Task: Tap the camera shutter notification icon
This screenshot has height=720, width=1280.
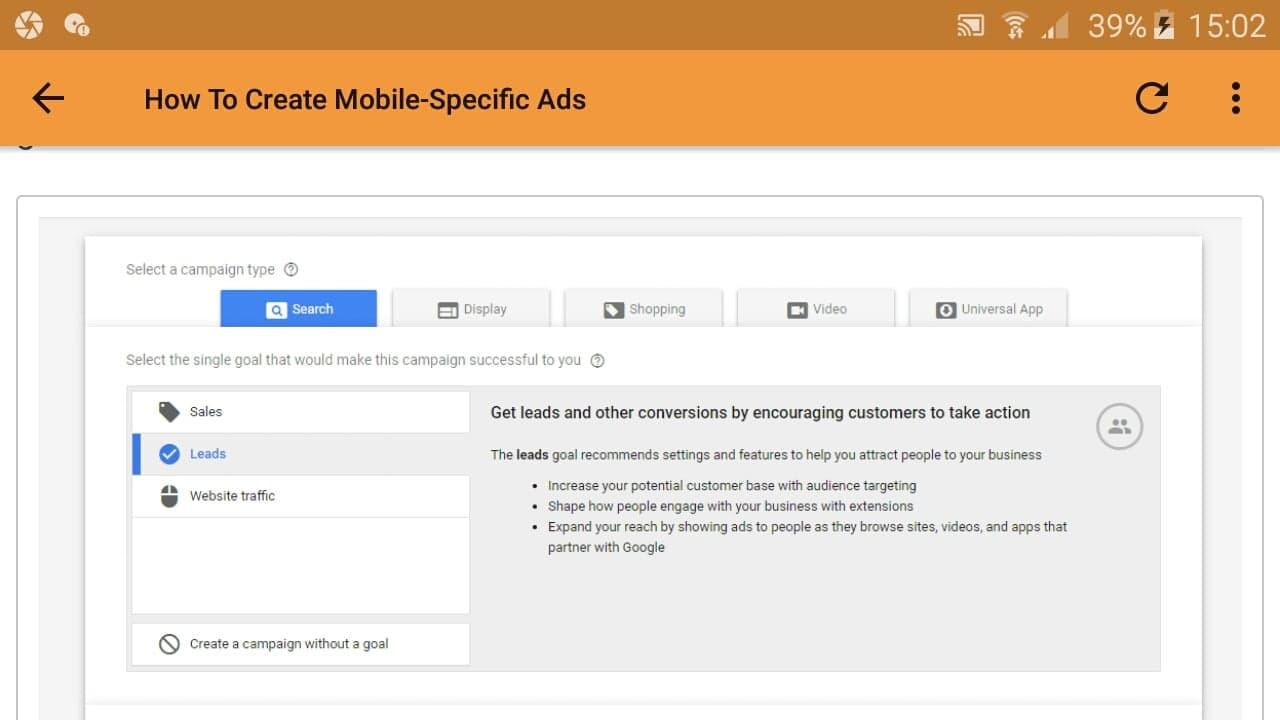Action: [x=29, y=25]
